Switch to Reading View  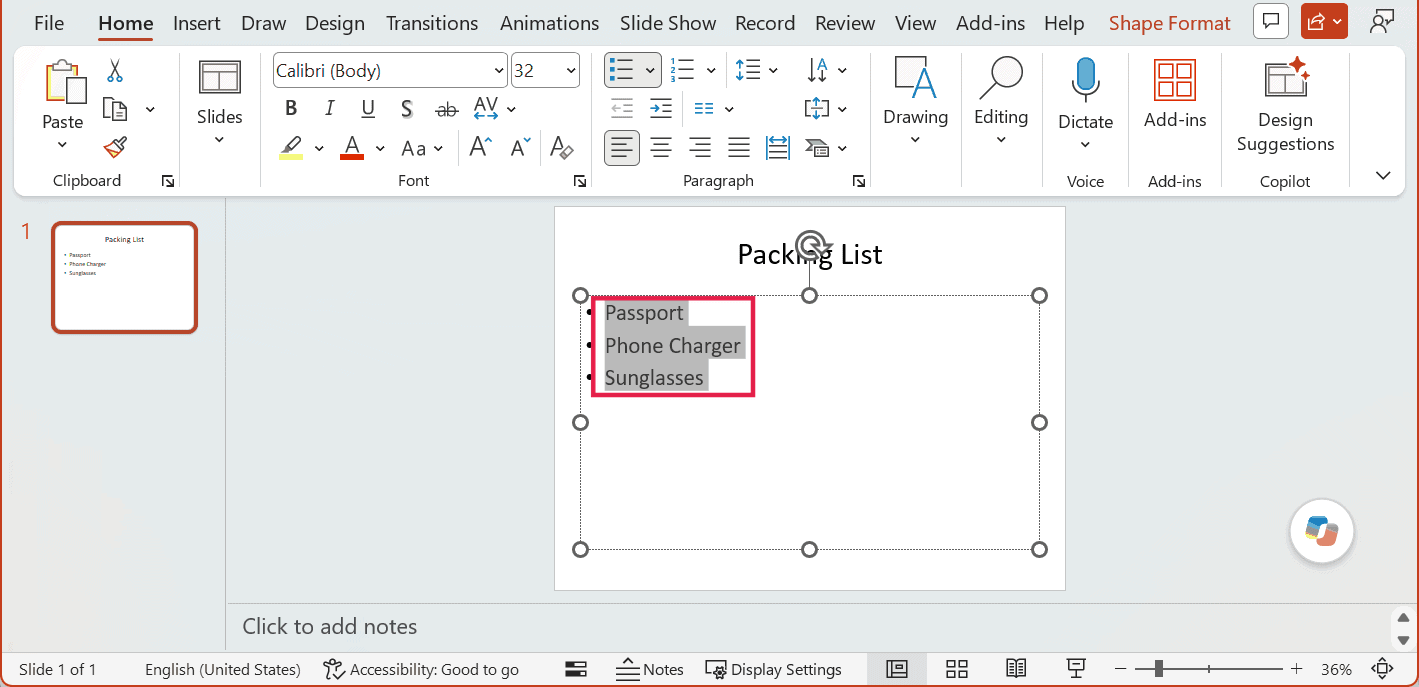[x=1017, y=669]
